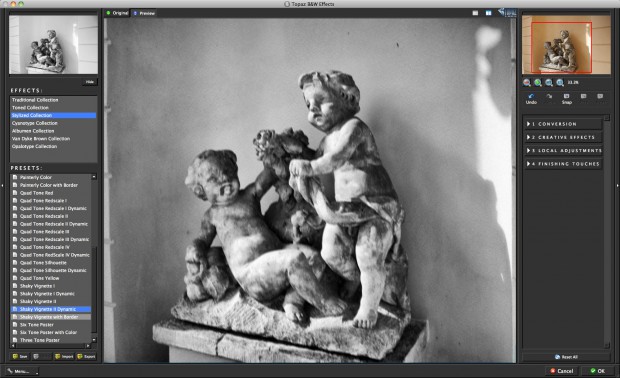620x378 pixels.
Task: Collapse right panel using edge arrow
Action: 618,185
